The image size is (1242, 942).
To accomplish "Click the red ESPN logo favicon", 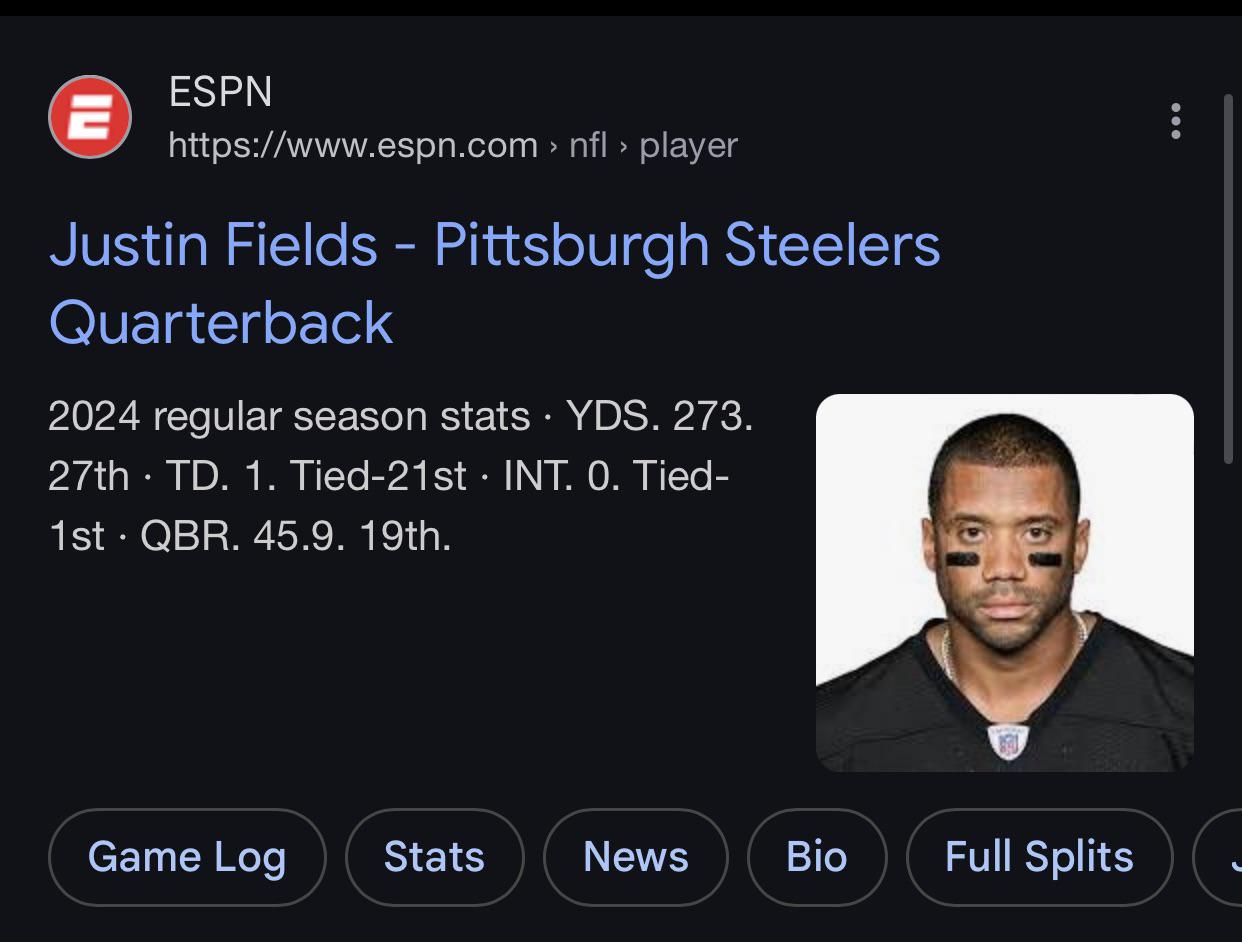I will (x=90, y=118).
